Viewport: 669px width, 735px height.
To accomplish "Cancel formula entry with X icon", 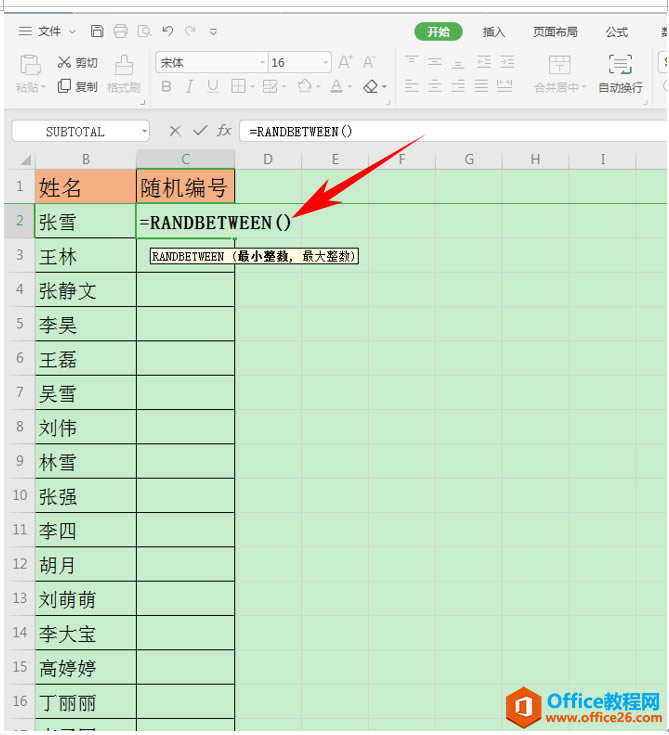I will coord(175,131).
